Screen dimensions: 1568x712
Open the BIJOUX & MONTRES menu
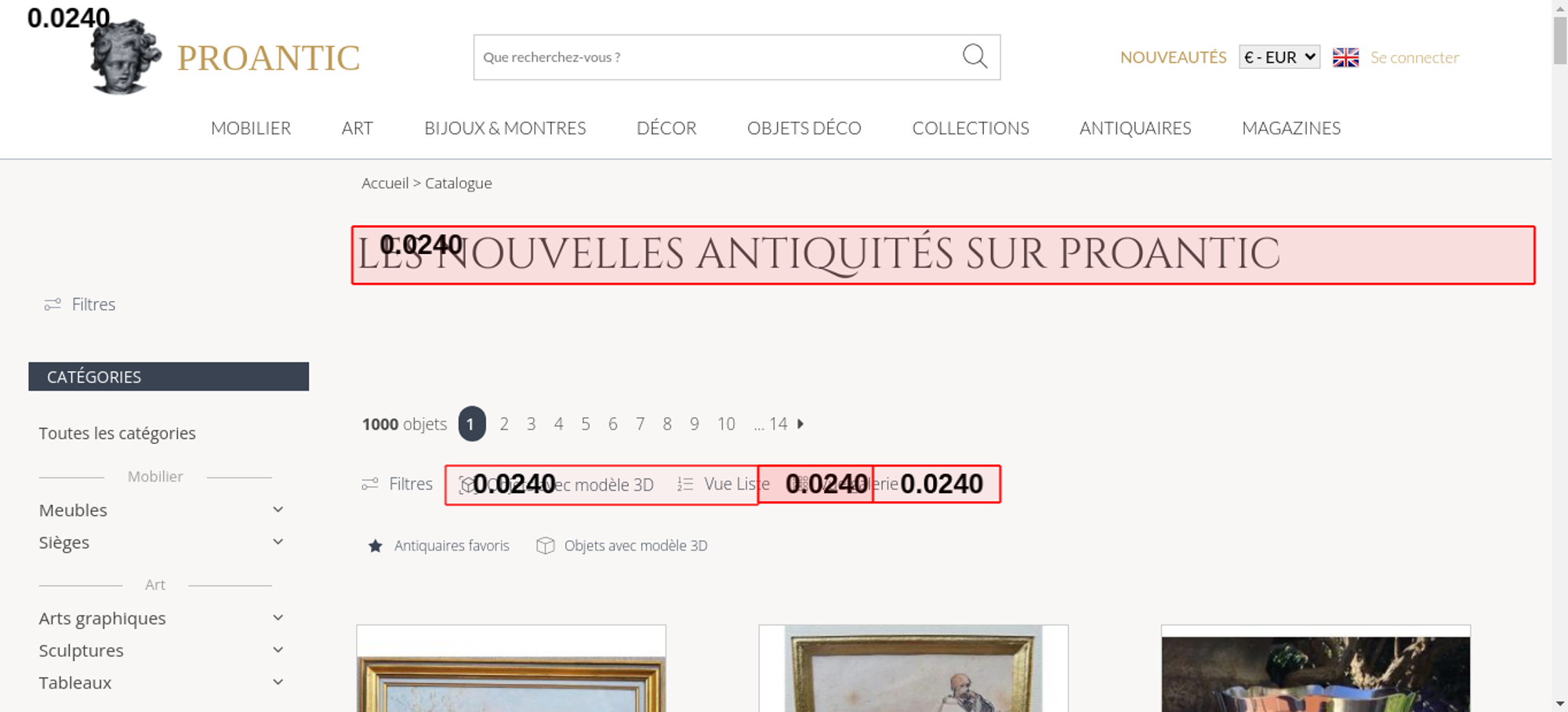point(505,129)
